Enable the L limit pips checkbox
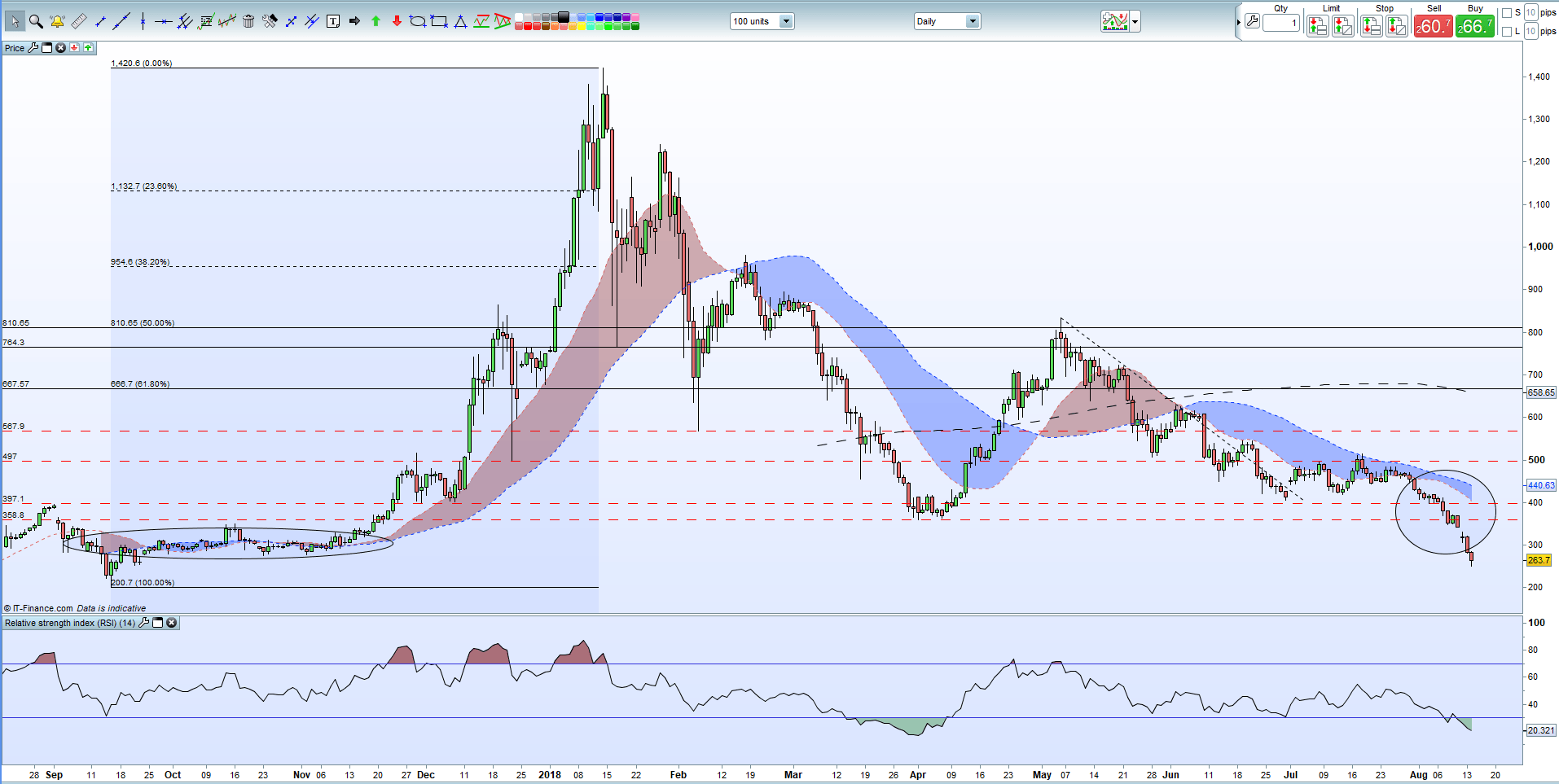 pos(1506,31)
